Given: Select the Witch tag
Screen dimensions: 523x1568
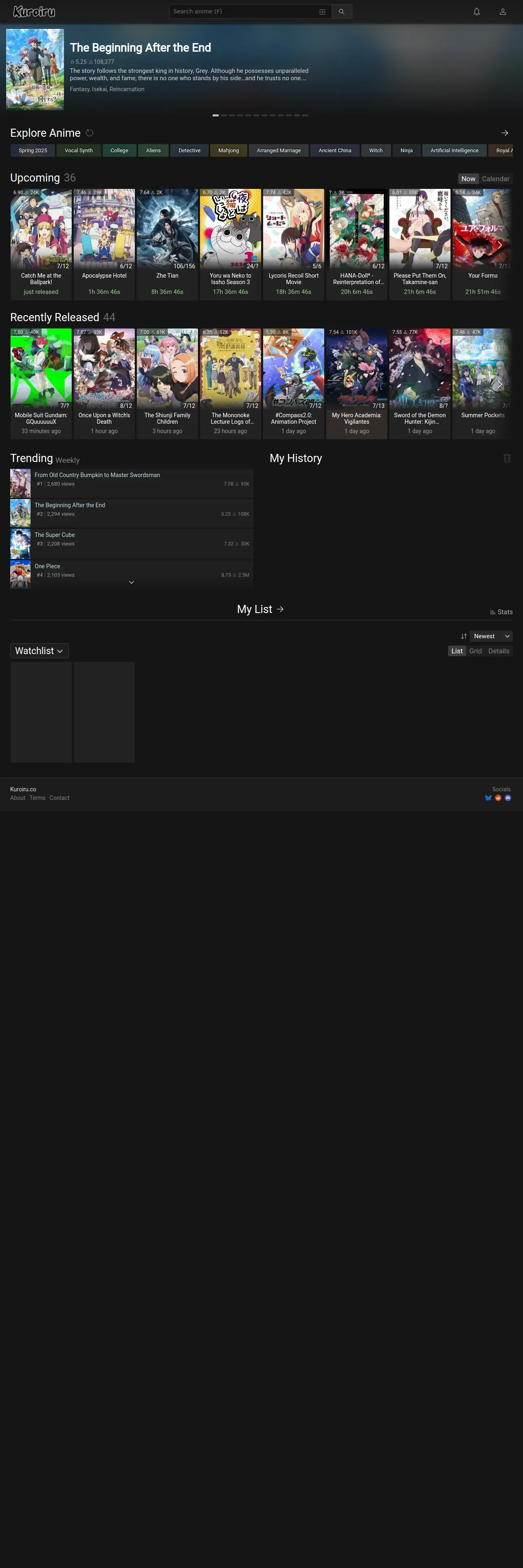Looking at the screenshot, I should pos(376,150).
